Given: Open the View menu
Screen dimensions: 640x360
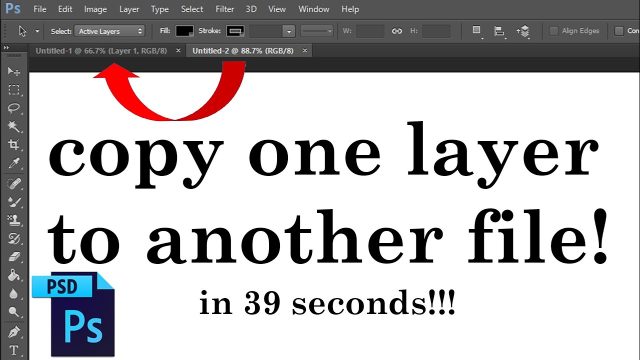Looking at the screenshot, I should coord(277,9).
